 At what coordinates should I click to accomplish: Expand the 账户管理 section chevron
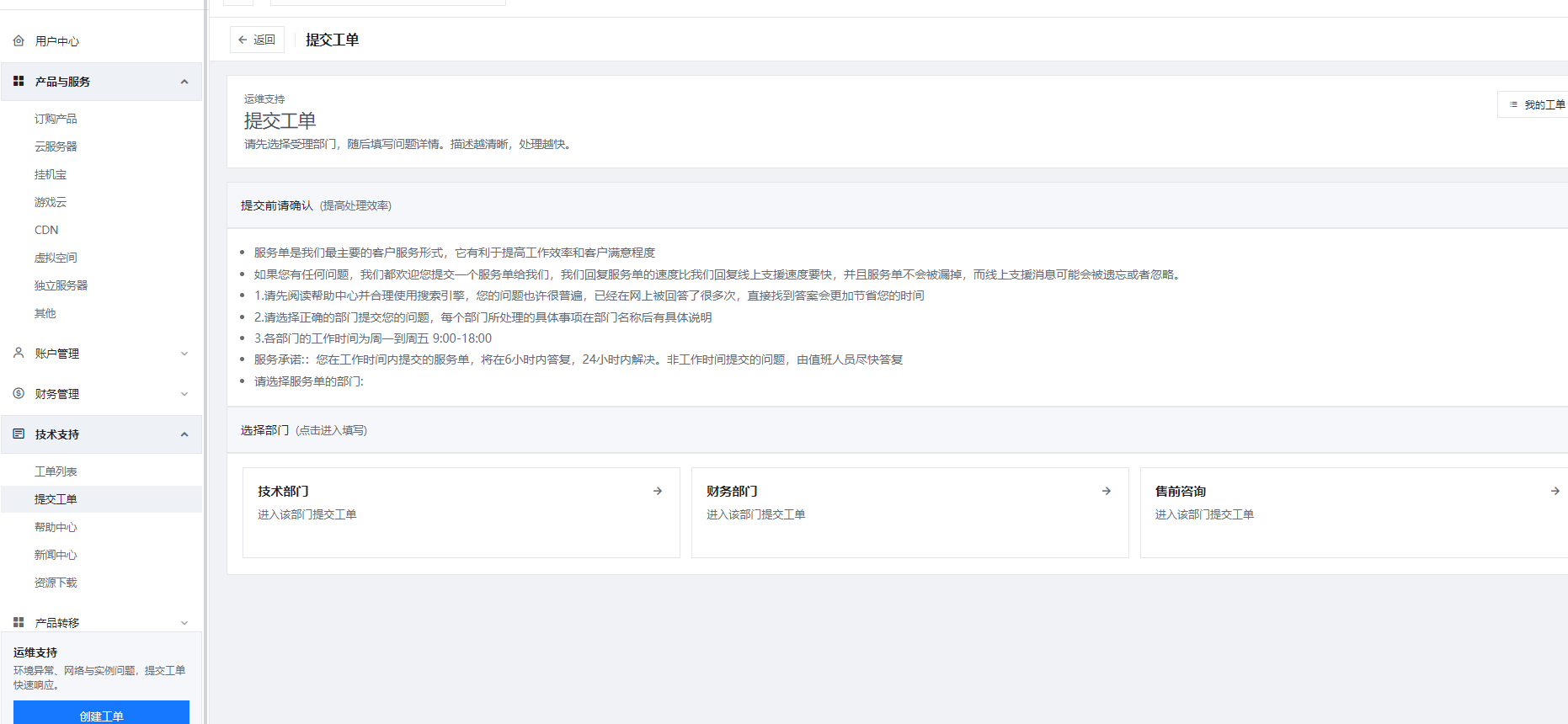tap(184, 354)
